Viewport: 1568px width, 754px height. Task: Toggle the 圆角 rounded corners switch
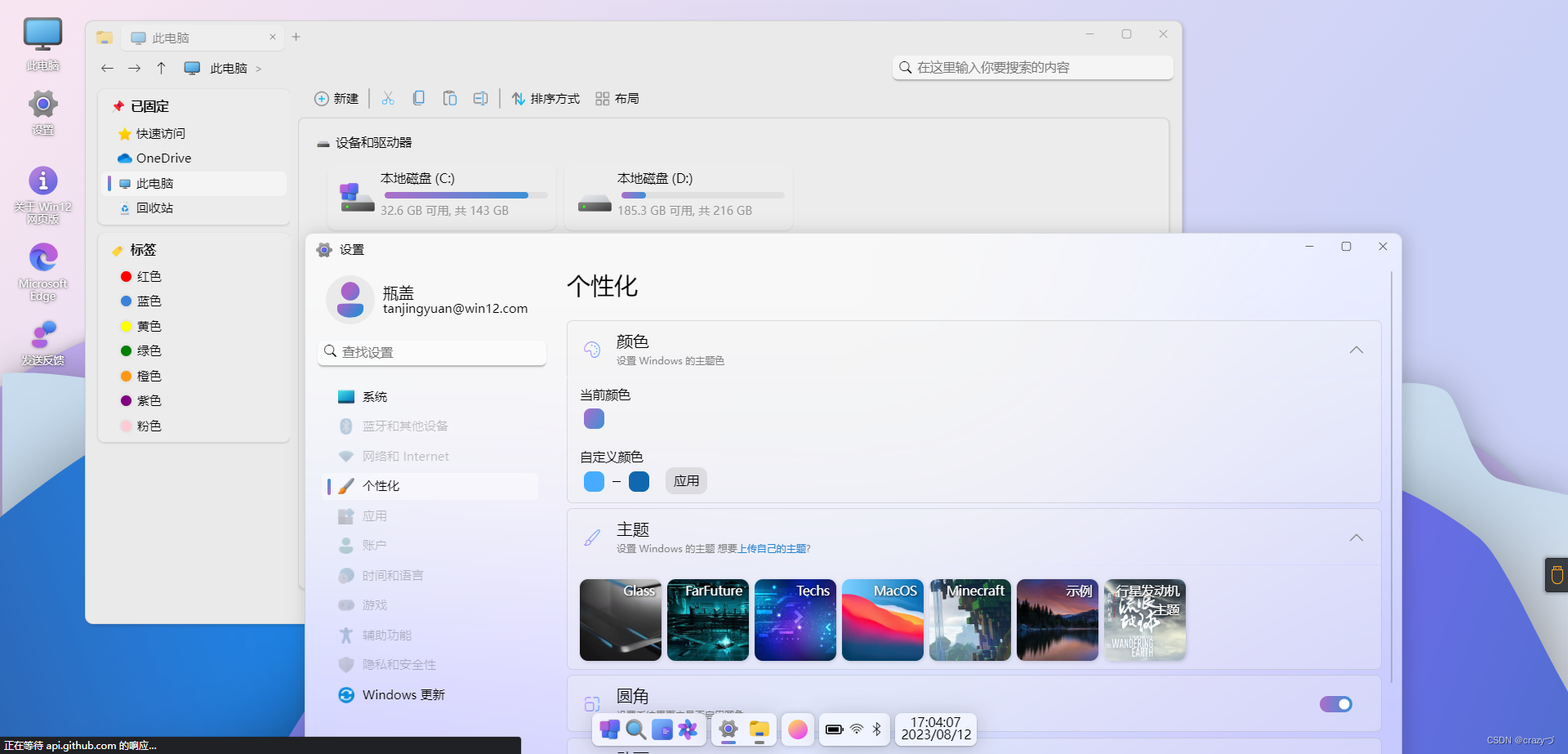pos(1336,704)
